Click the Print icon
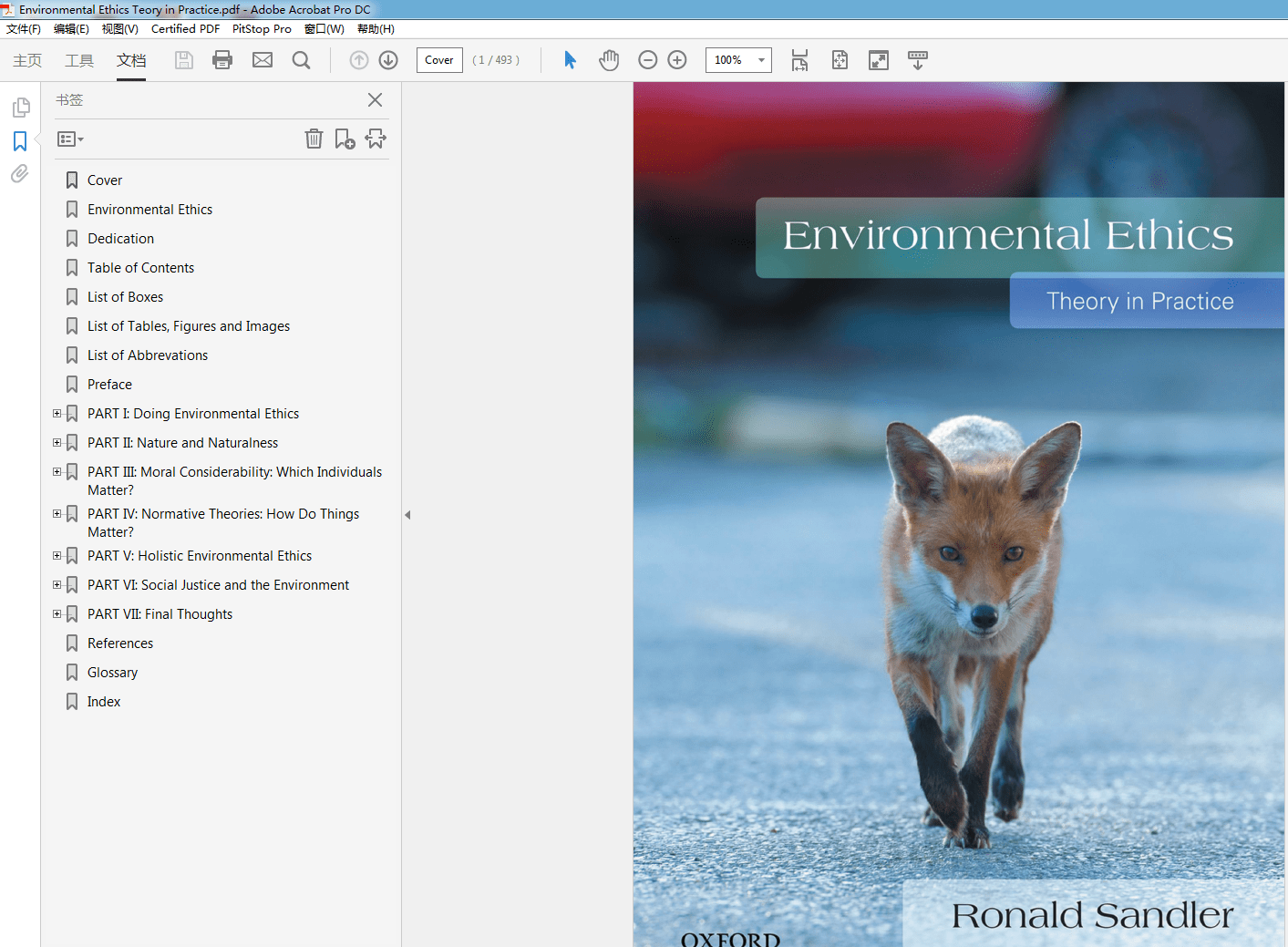The width and height of the screenshot is (1288, 947). click(222, 60)
